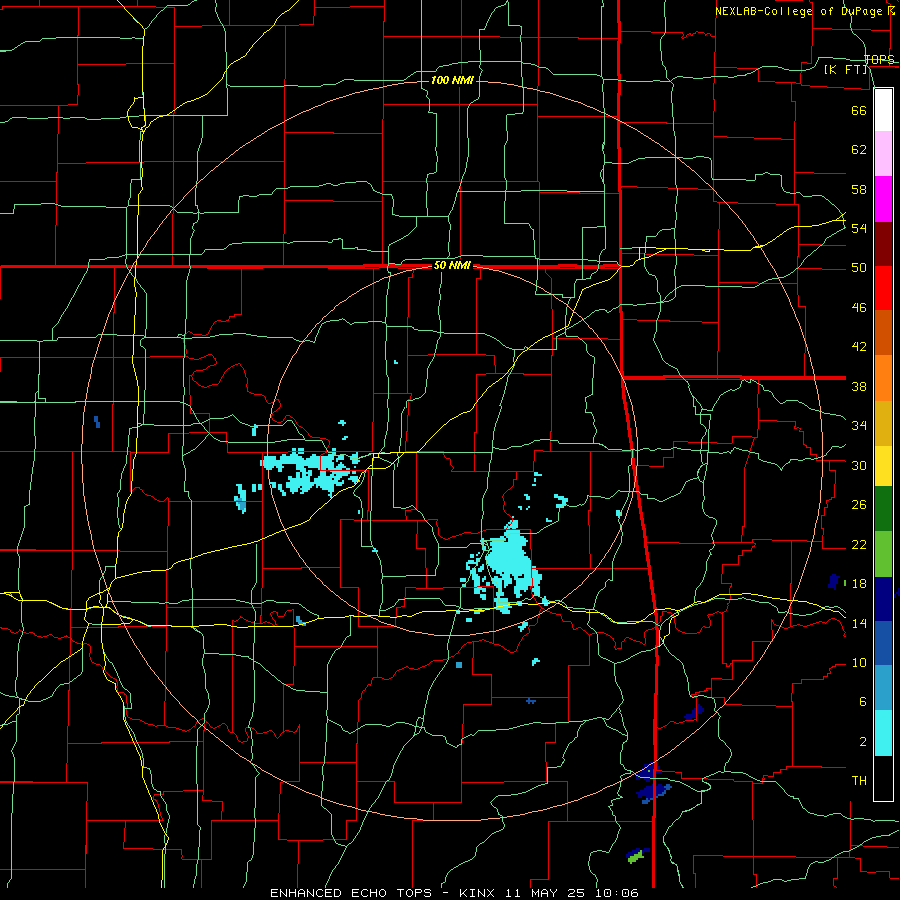The width and height of the screenshot is (900, 900).
Task: Click the yellow legend swatch
Action: pyautogui.click(x=883, y=465)
